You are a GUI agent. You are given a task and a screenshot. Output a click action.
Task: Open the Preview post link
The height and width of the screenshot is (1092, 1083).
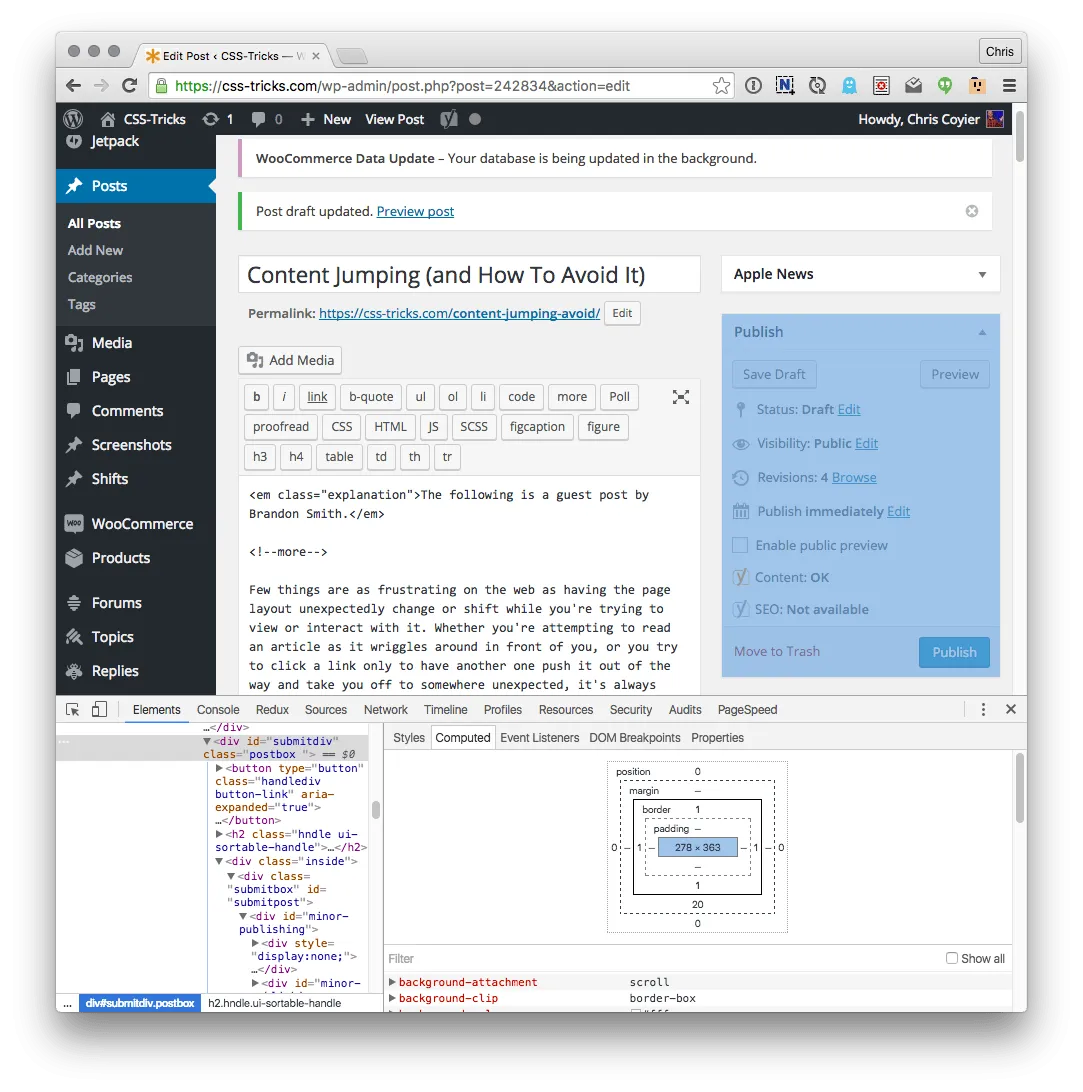click(415, 211)
